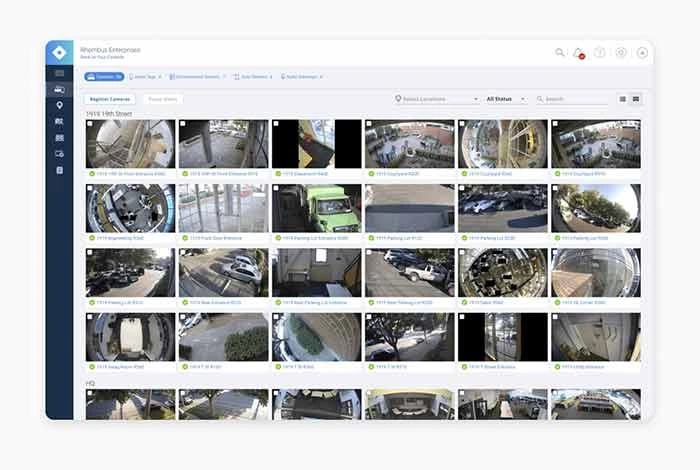Open the location pin sidebar item
This screenshot has height=470, width=700.
pos(59,105)
